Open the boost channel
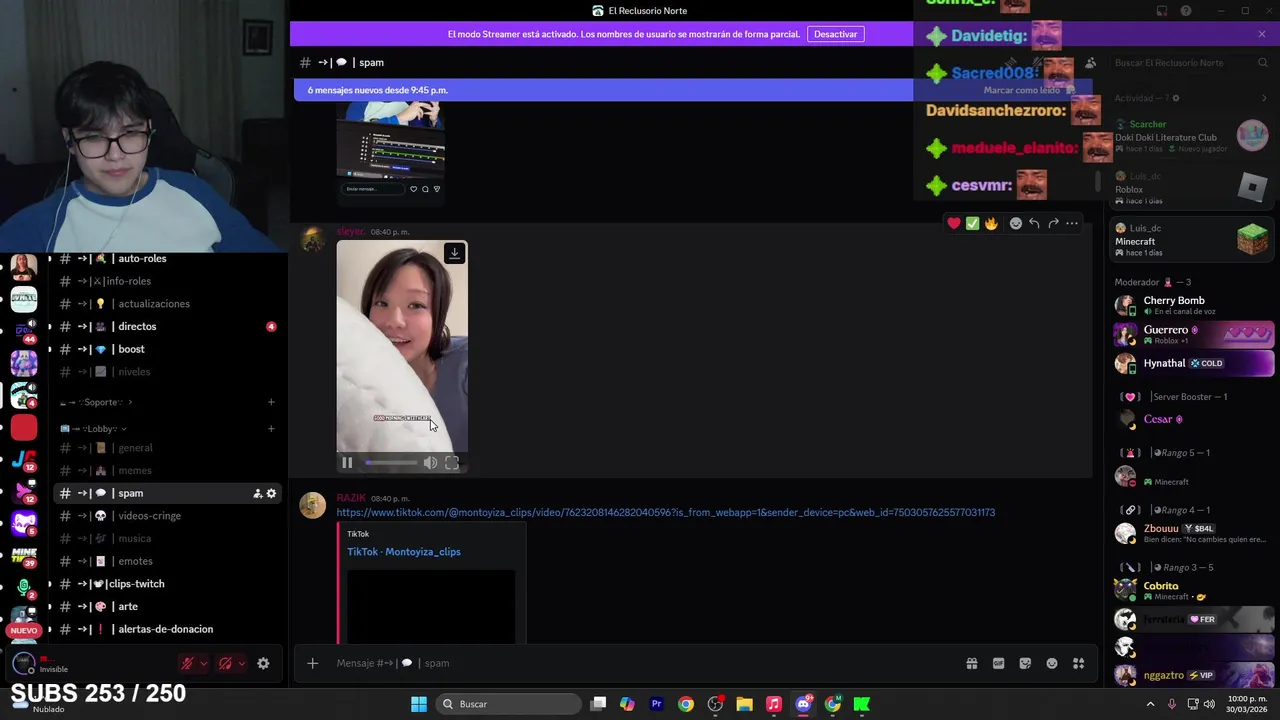 click(x=167, y=349)
